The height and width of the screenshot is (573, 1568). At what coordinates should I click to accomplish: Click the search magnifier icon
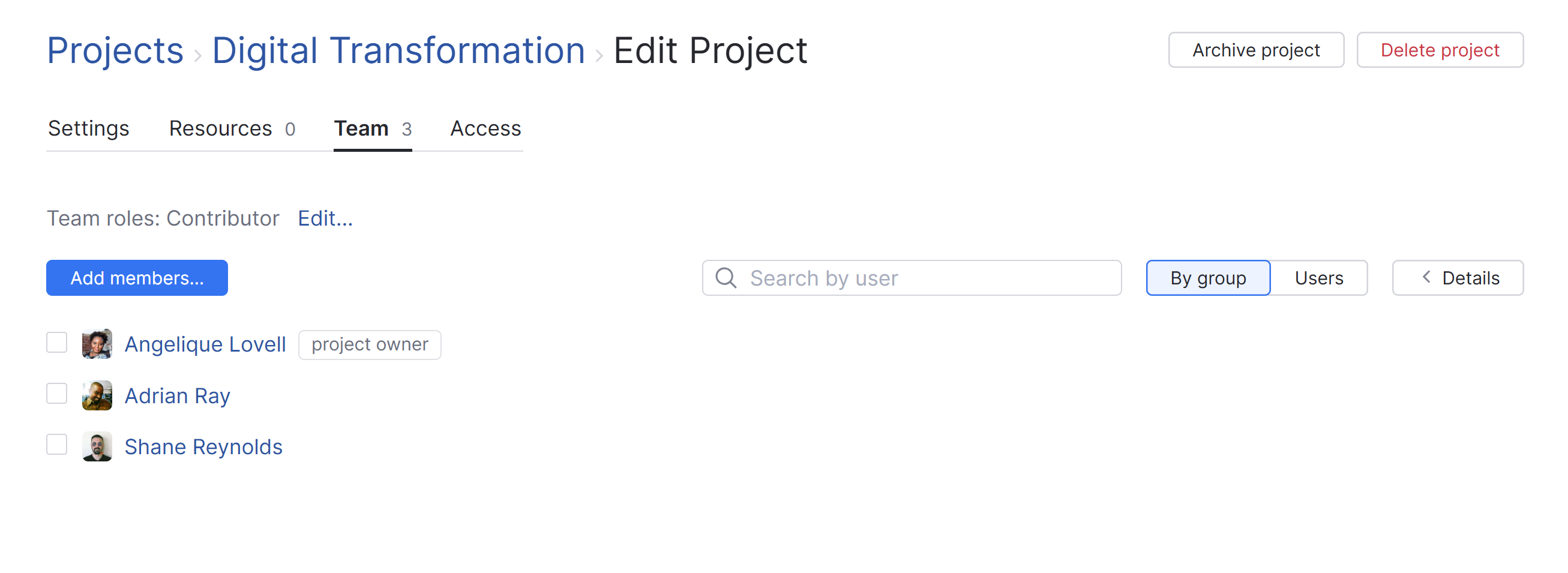[725, 278]
